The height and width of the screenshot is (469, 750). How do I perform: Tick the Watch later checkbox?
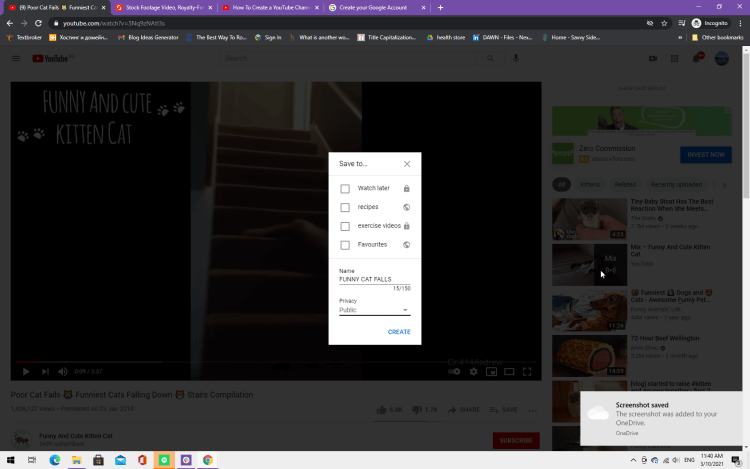pyautogui.click(x=345, y=188)
